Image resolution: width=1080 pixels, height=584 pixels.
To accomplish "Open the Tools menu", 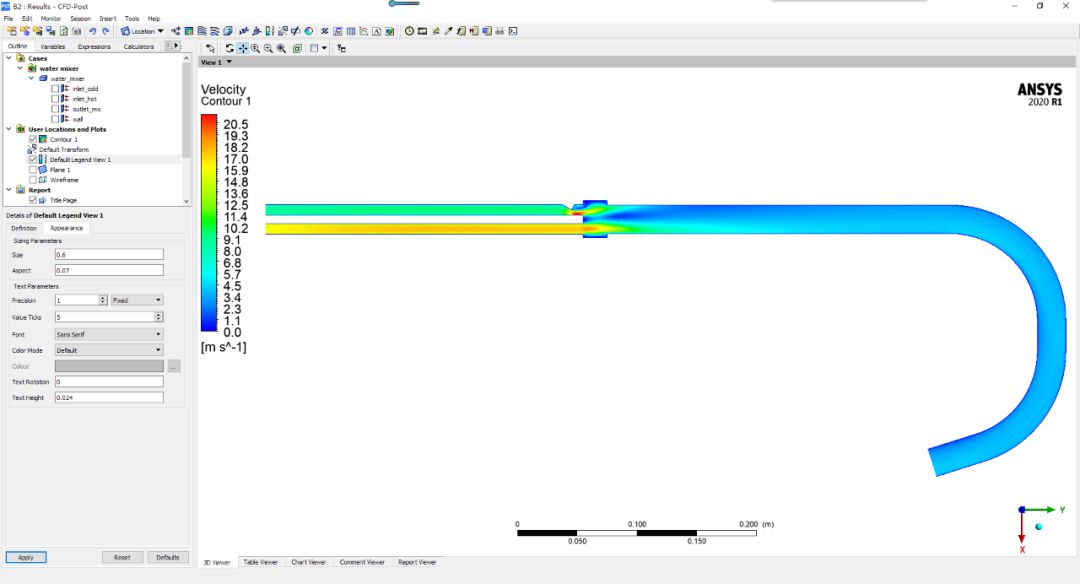I will coord(132,19).
